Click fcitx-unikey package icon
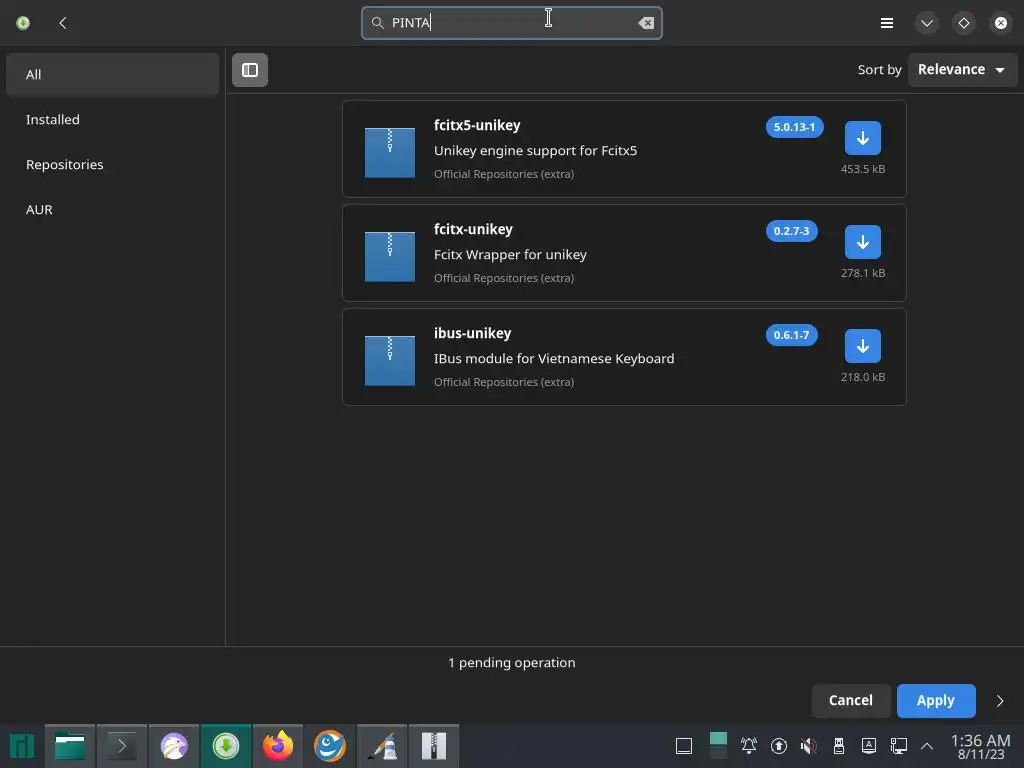The image size is (1024, 768). [x=389, y=257]
